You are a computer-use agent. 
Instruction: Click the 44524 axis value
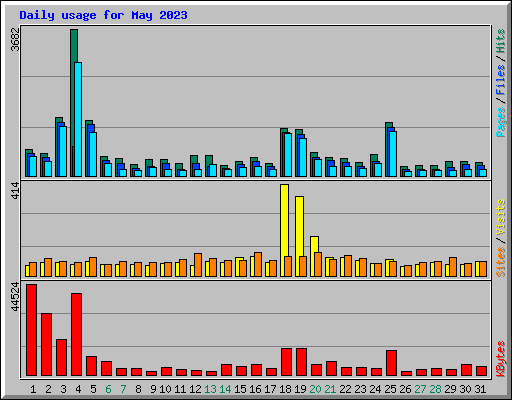pos(15,296)
